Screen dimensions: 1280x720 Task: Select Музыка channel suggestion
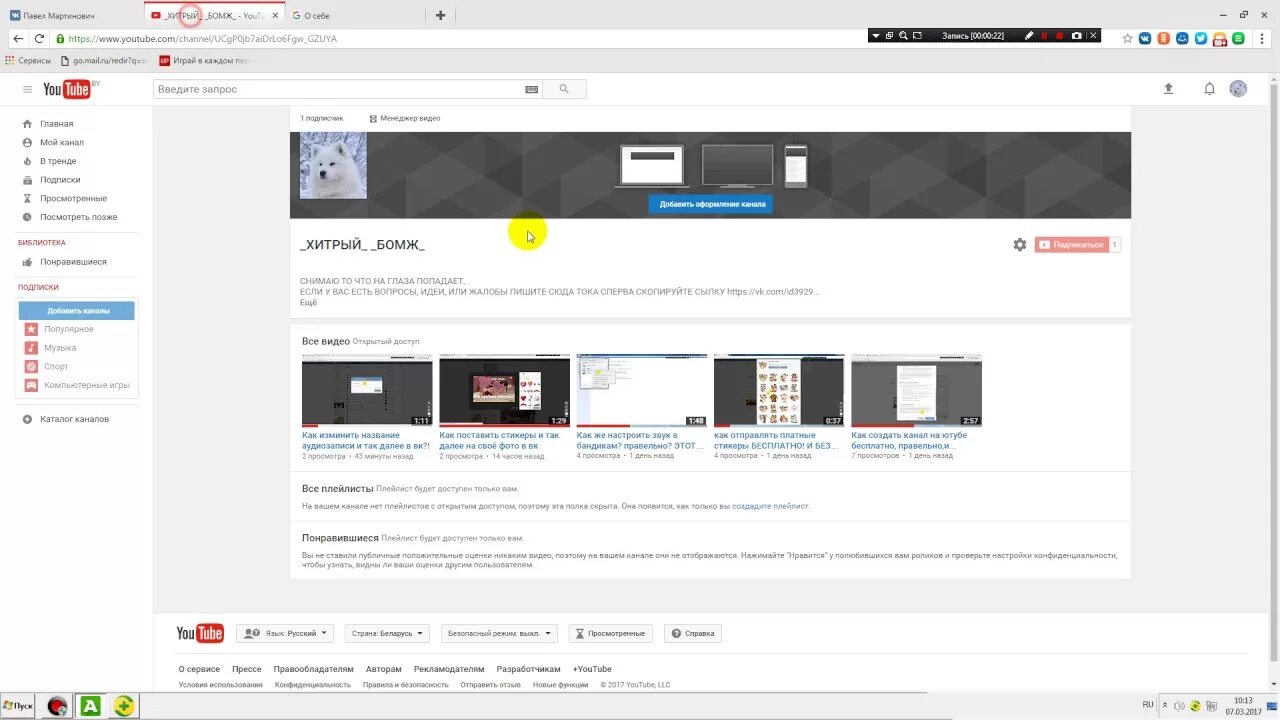59,348
